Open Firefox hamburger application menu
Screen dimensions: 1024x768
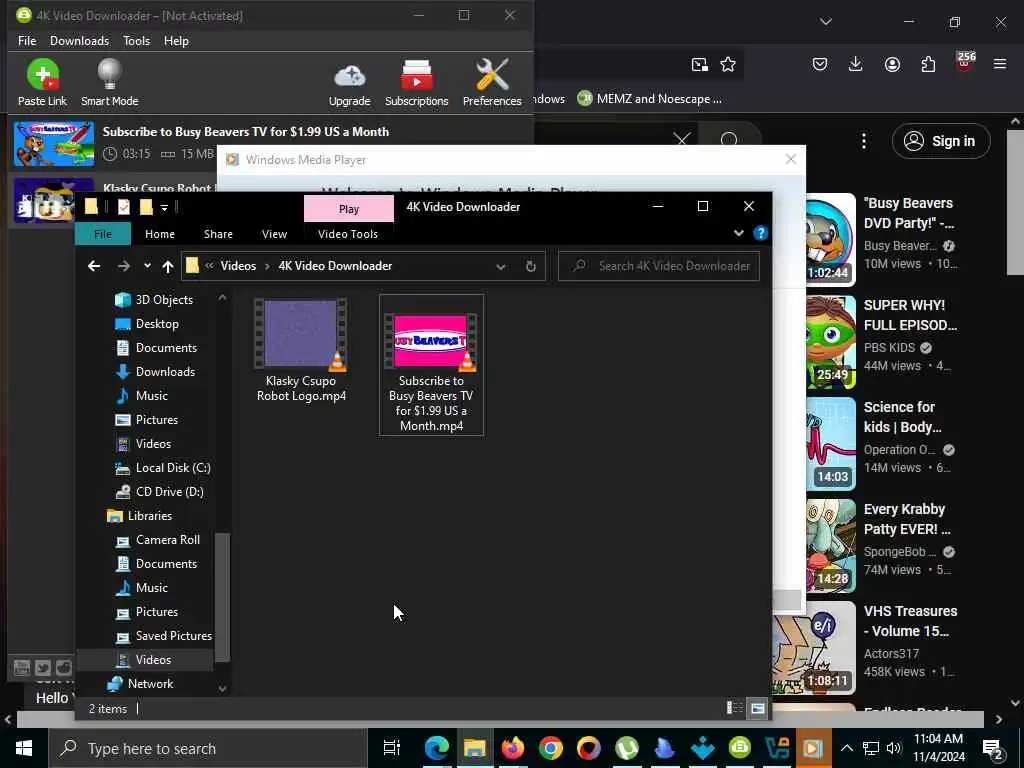click(1000, 64)
